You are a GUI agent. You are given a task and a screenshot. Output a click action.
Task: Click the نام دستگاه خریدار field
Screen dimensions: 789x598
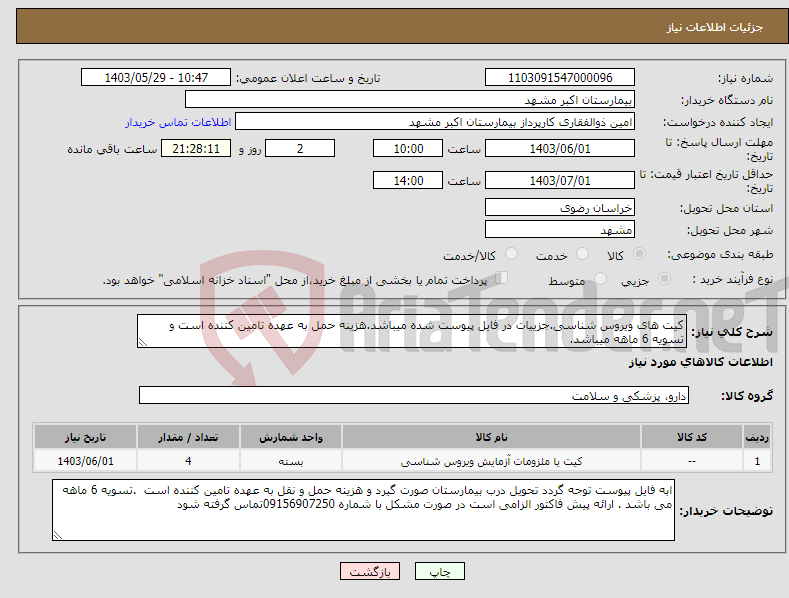point(410,100)
